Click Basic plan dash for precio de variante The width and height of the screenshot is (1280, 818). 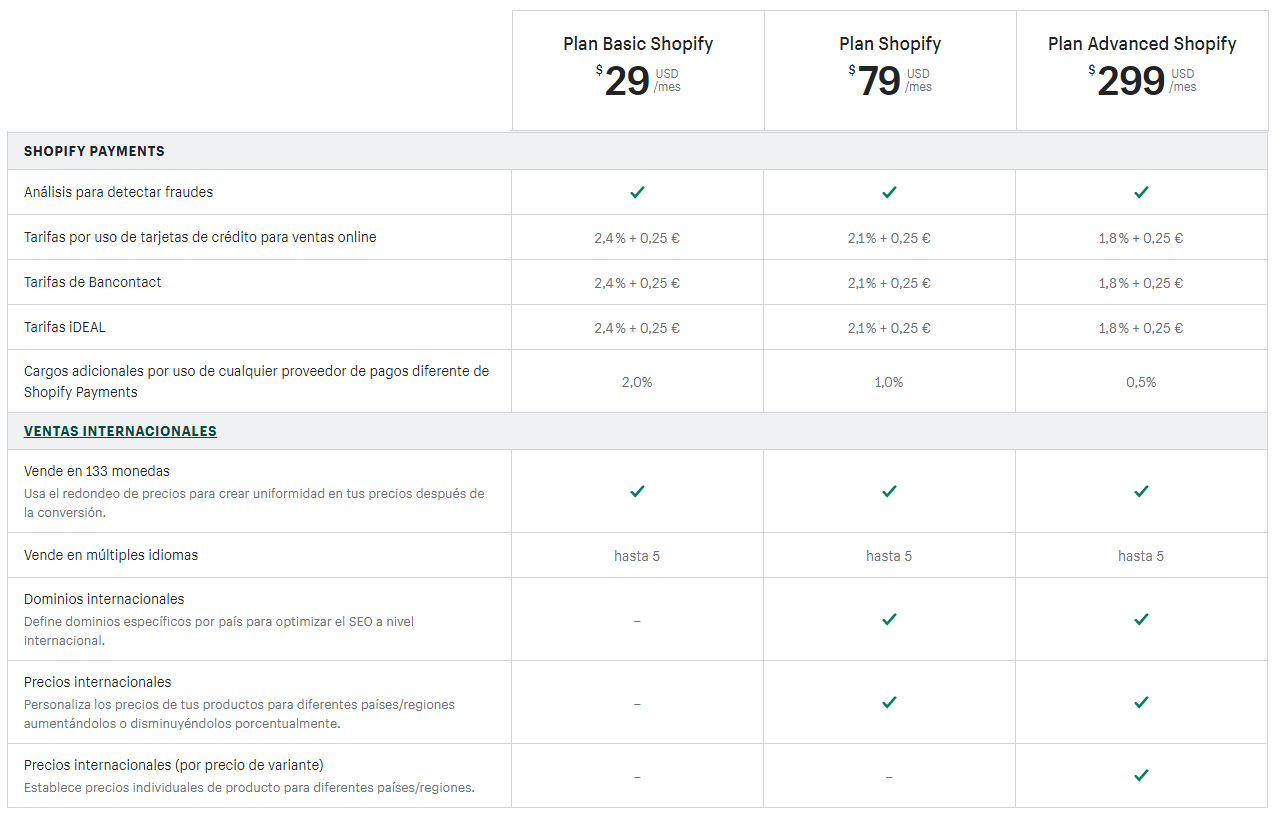click(637, 777)
